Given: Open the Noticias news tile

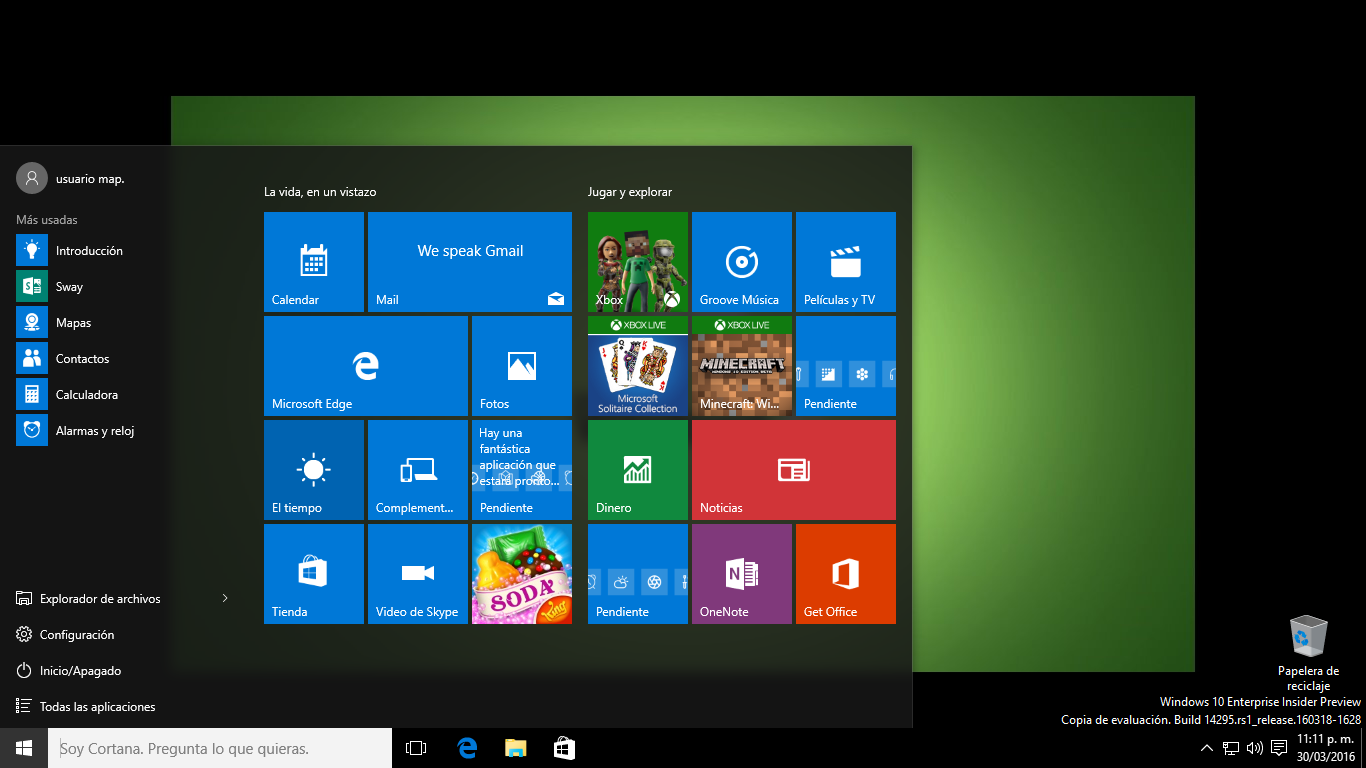Looking at the screenshot, I should tap(793, 470).
